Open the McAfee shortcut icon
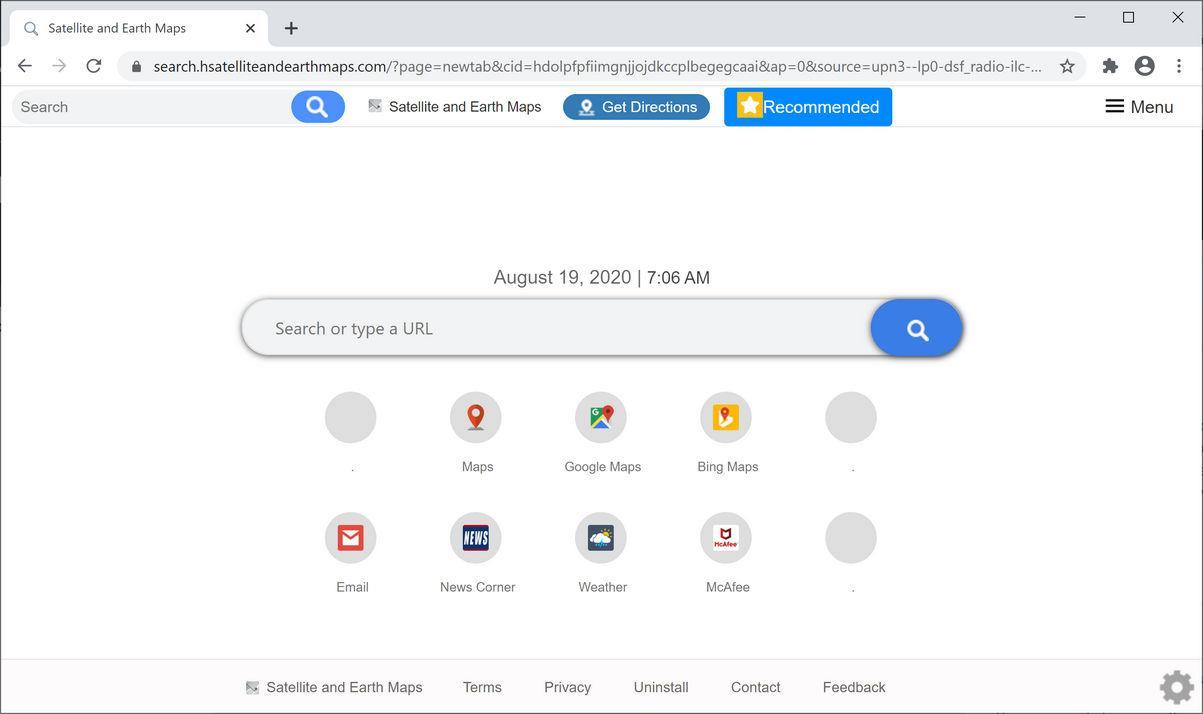The width and height of the screenshot is (1203, 714). pos(726,537)
